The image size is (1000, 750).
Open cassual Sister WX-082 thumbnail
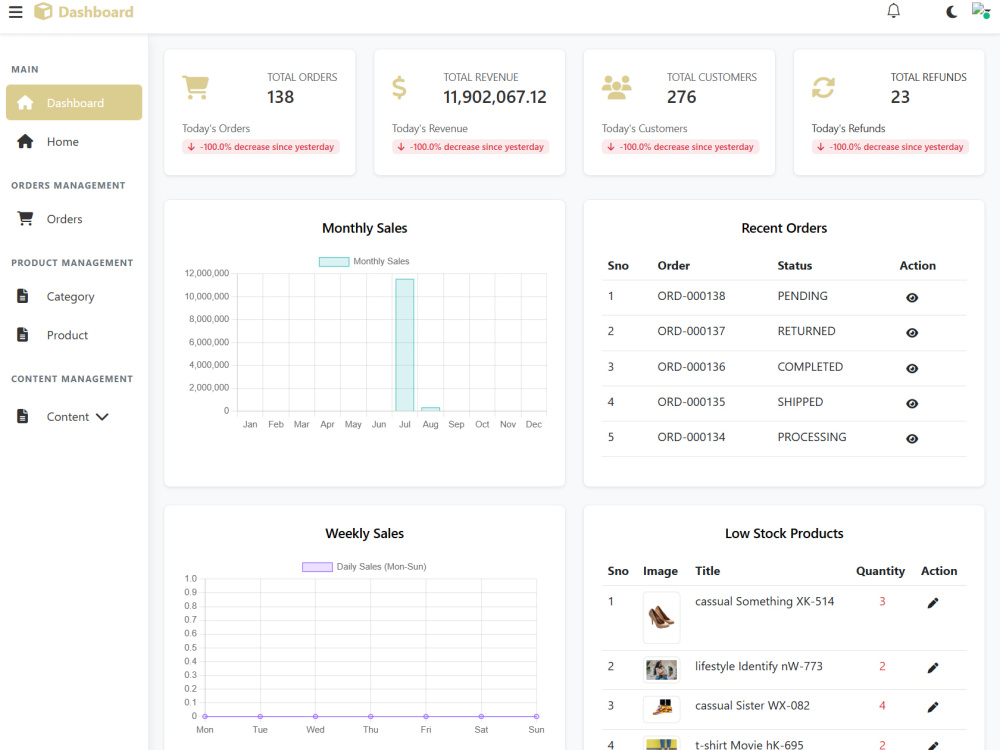coord(661,708)
